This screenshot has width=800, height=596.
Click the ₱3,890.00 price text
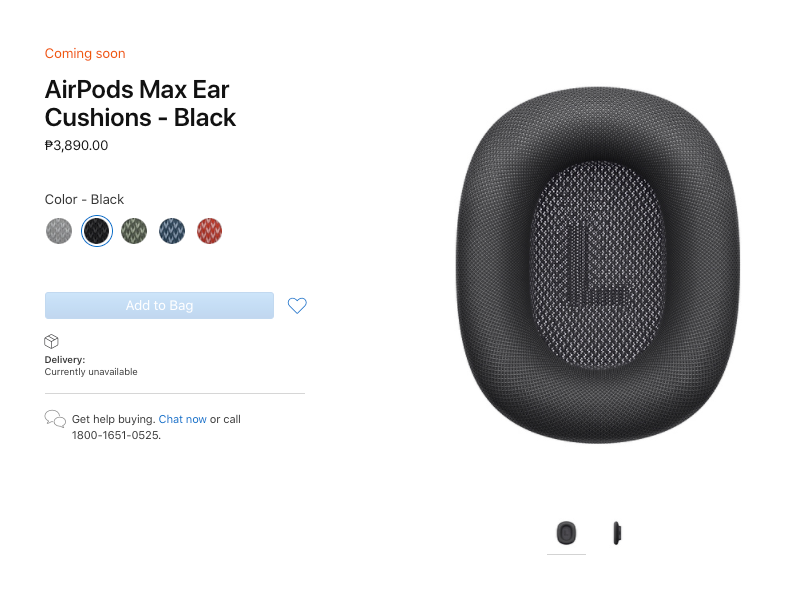pyautogui.click(x=77, y=145)
